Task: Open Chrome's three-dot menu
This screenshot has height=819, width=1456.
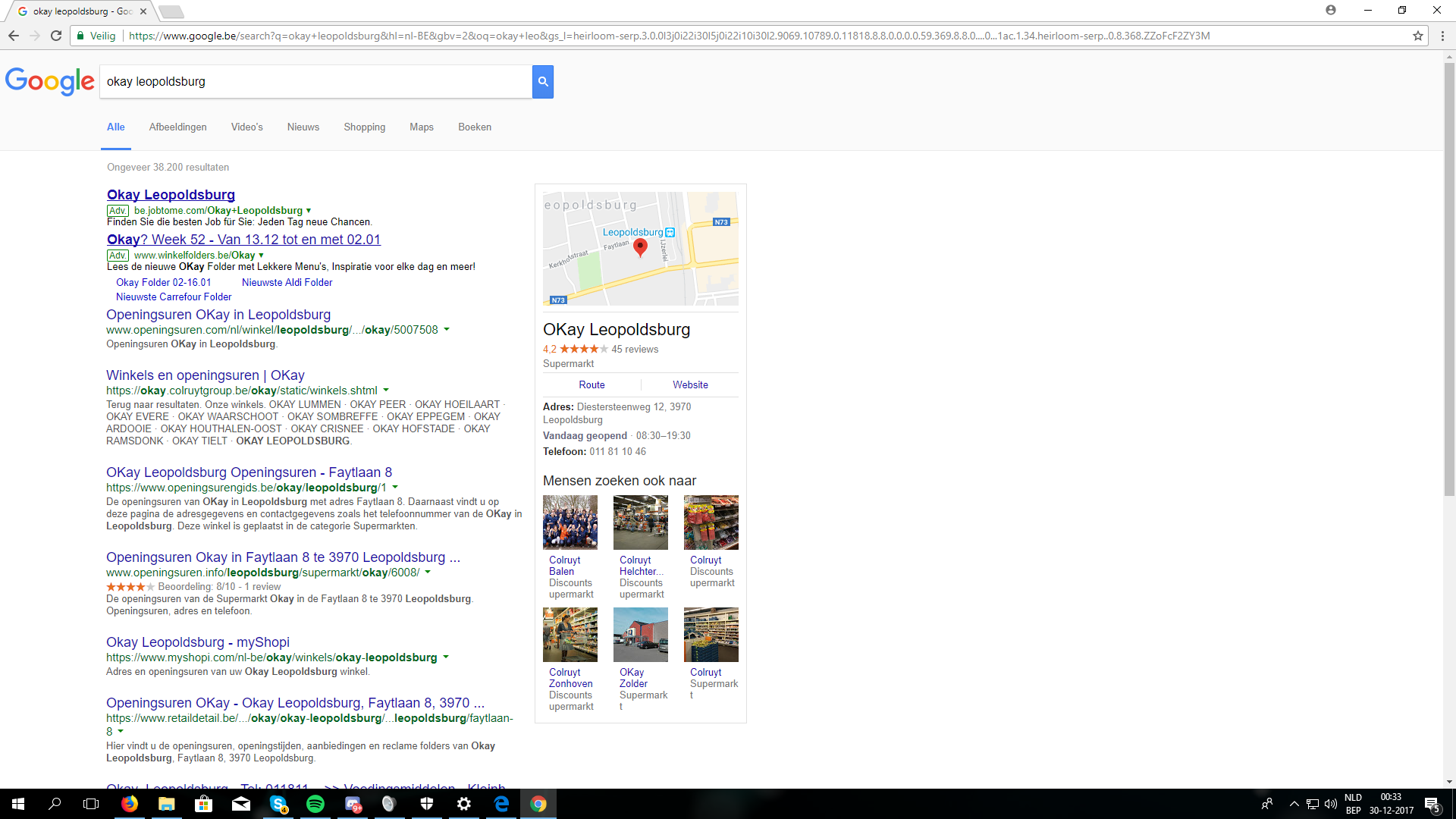Action: click(1442, 36)
